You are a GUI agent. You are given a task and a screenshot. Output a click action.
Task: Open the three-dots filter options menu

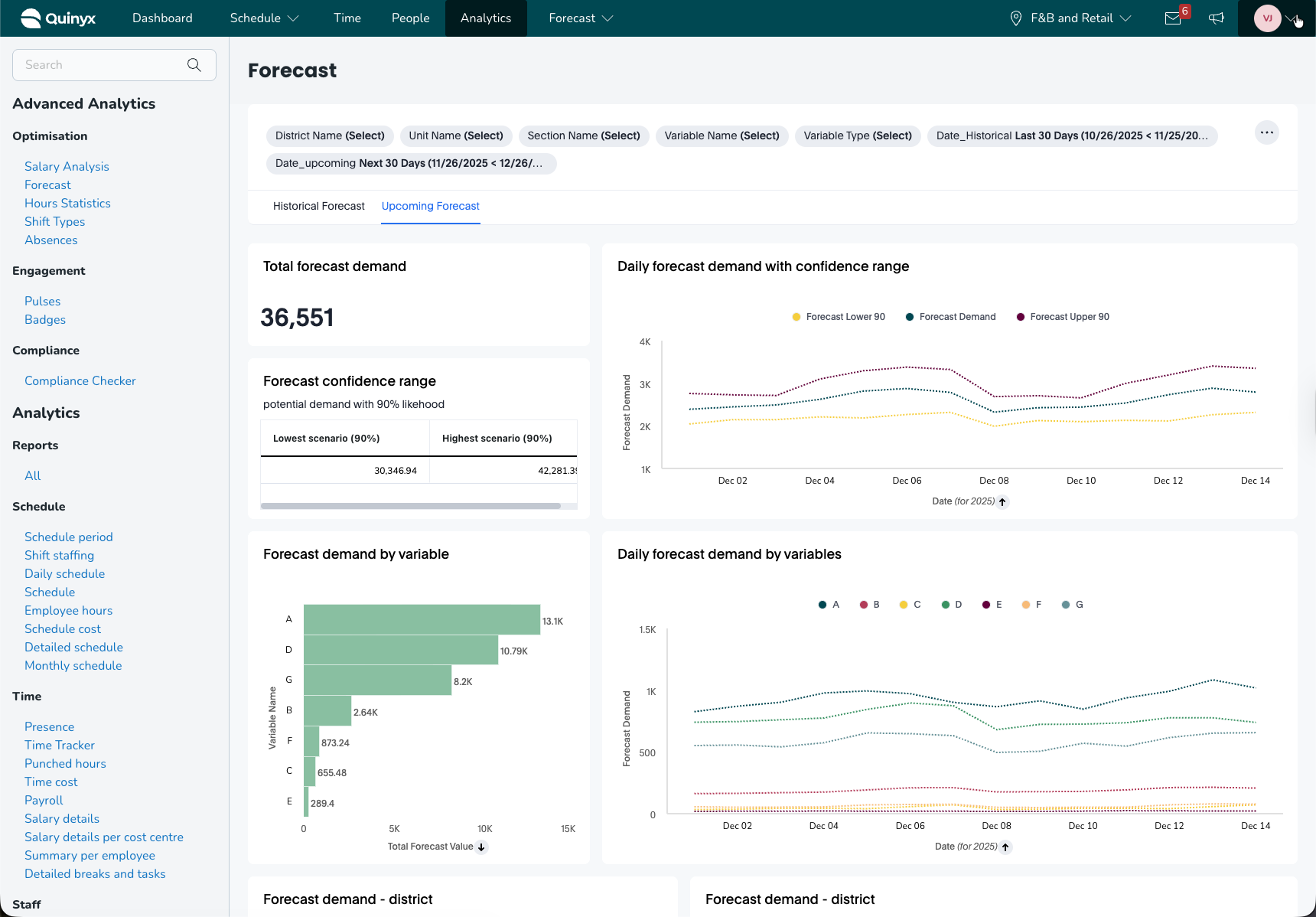(1267, 132)
